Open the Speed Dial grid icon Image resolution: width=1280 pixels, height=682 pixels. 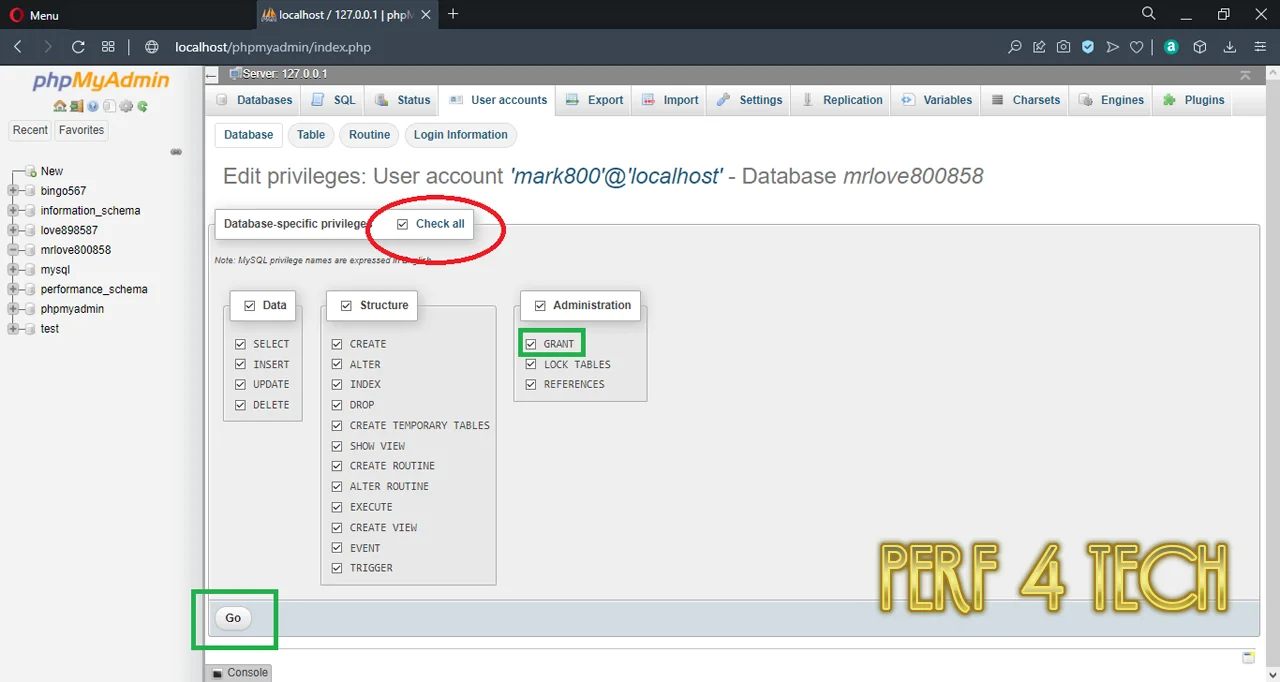pos(108,47)
